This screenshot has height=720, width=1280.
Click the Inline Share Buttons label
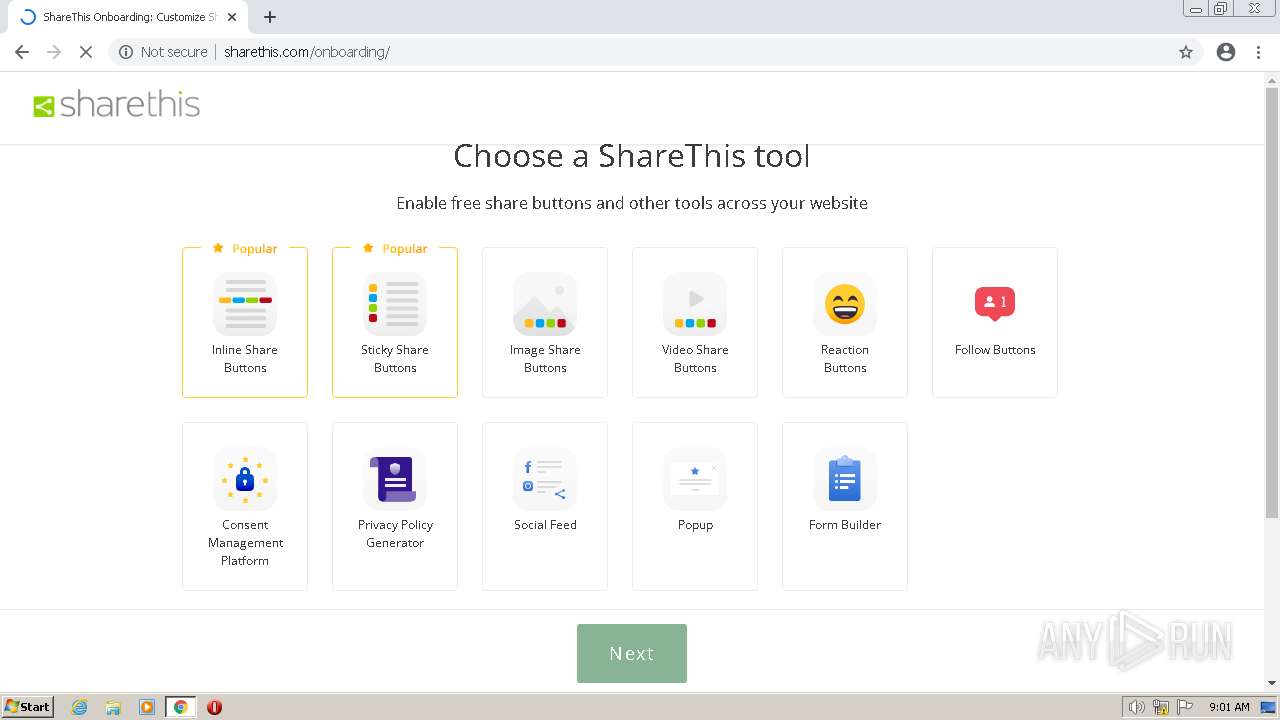point(245,359)
